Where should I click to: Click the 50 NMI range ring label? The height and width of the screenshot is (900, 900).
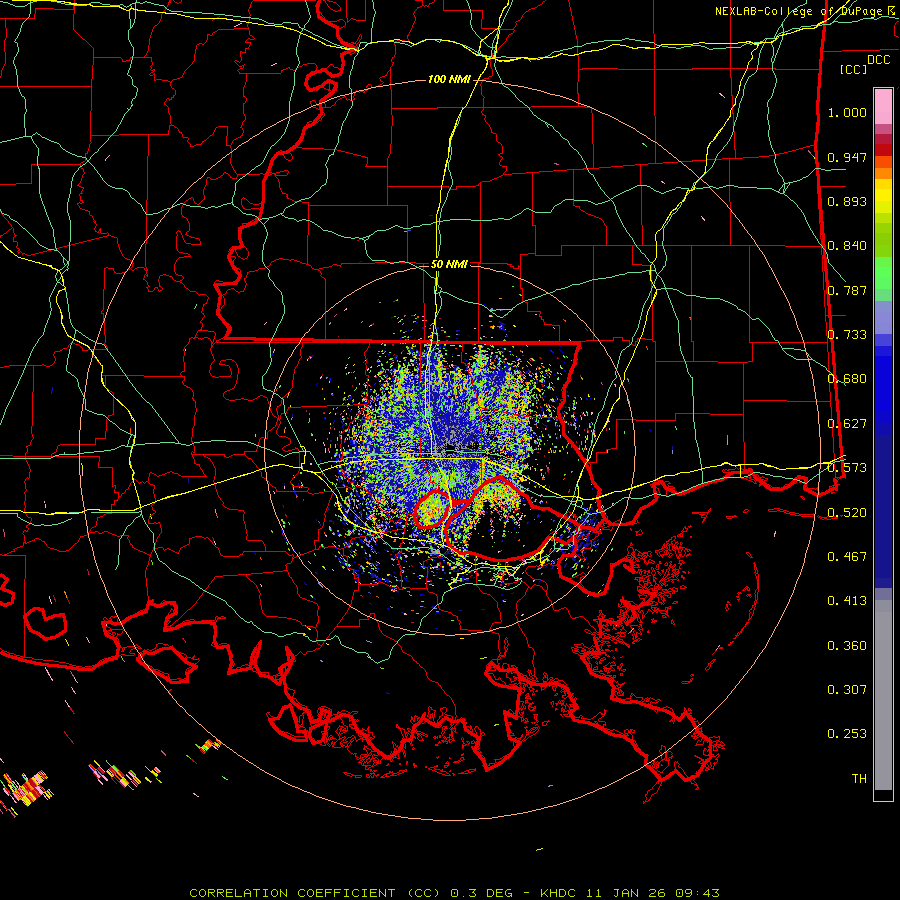(x=449, y=264)
